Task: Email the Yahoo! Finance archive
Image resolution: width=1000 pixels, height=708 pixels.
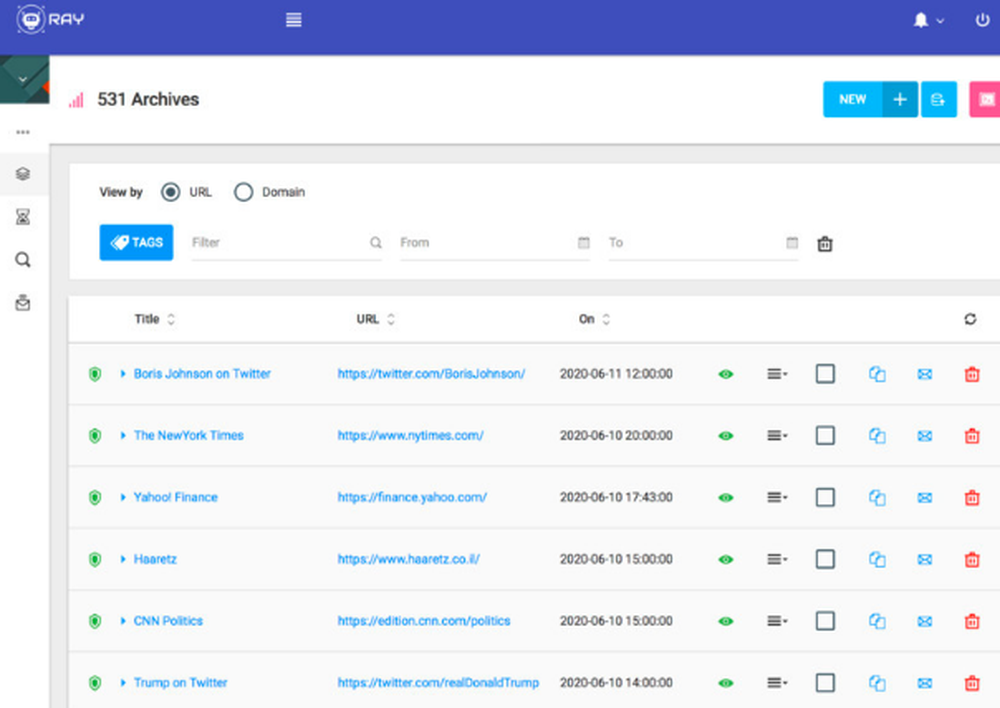Action: 924,498
